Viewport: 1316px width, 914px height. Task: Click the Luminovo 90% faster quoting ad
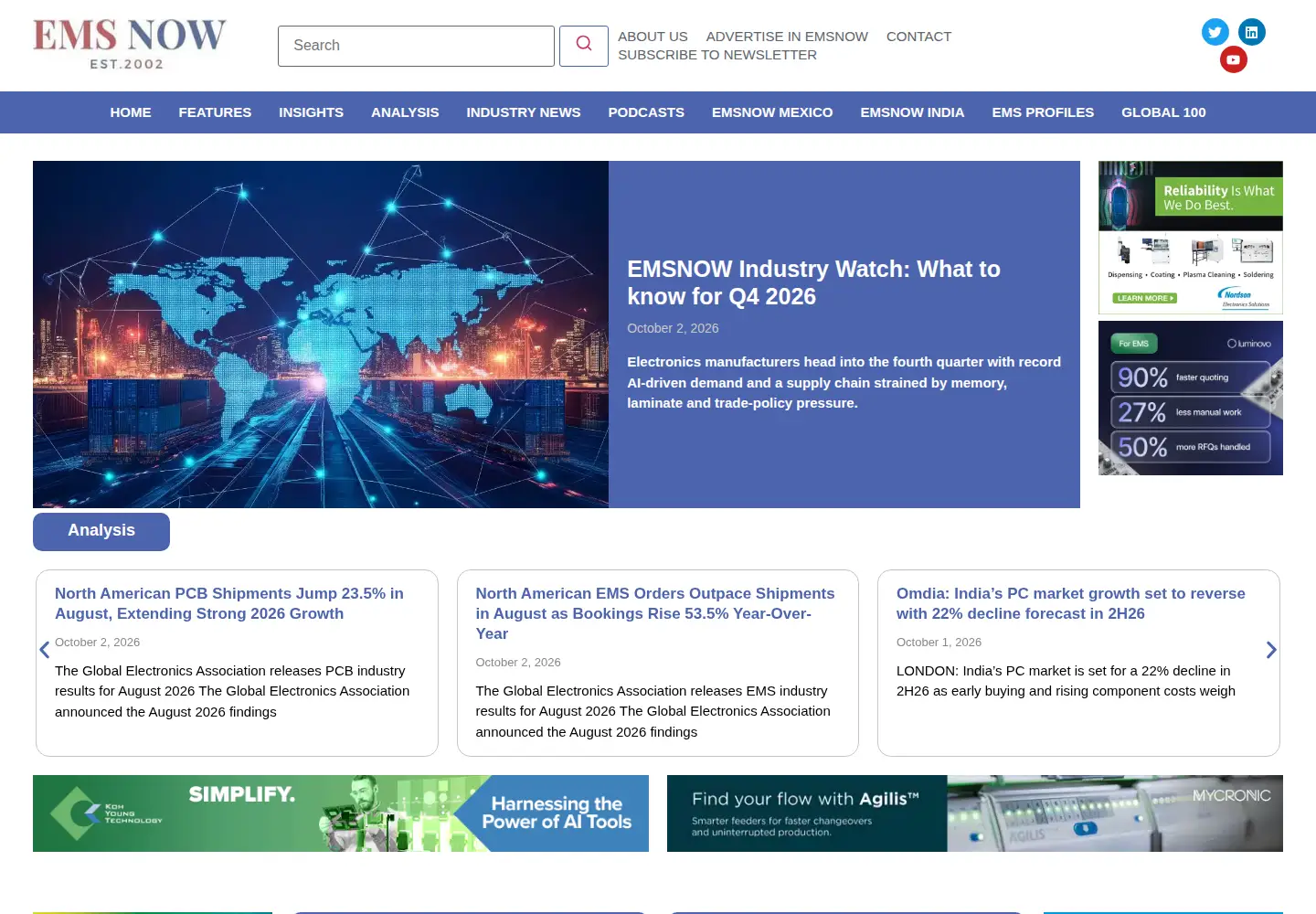tap(1191, 398)
